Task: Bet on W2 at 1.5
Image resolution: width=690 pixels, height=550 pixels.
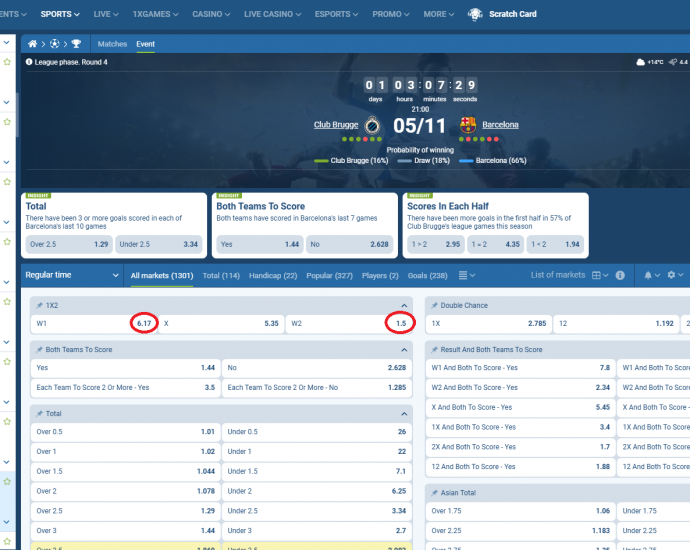Action: tap(349, 323)
